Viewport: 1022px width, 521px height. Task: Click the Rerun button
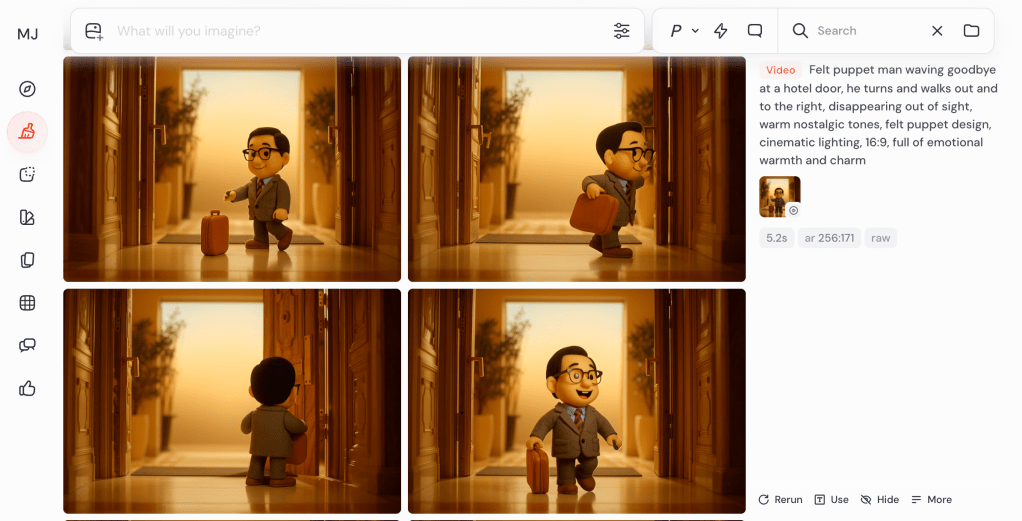[780, 499]
